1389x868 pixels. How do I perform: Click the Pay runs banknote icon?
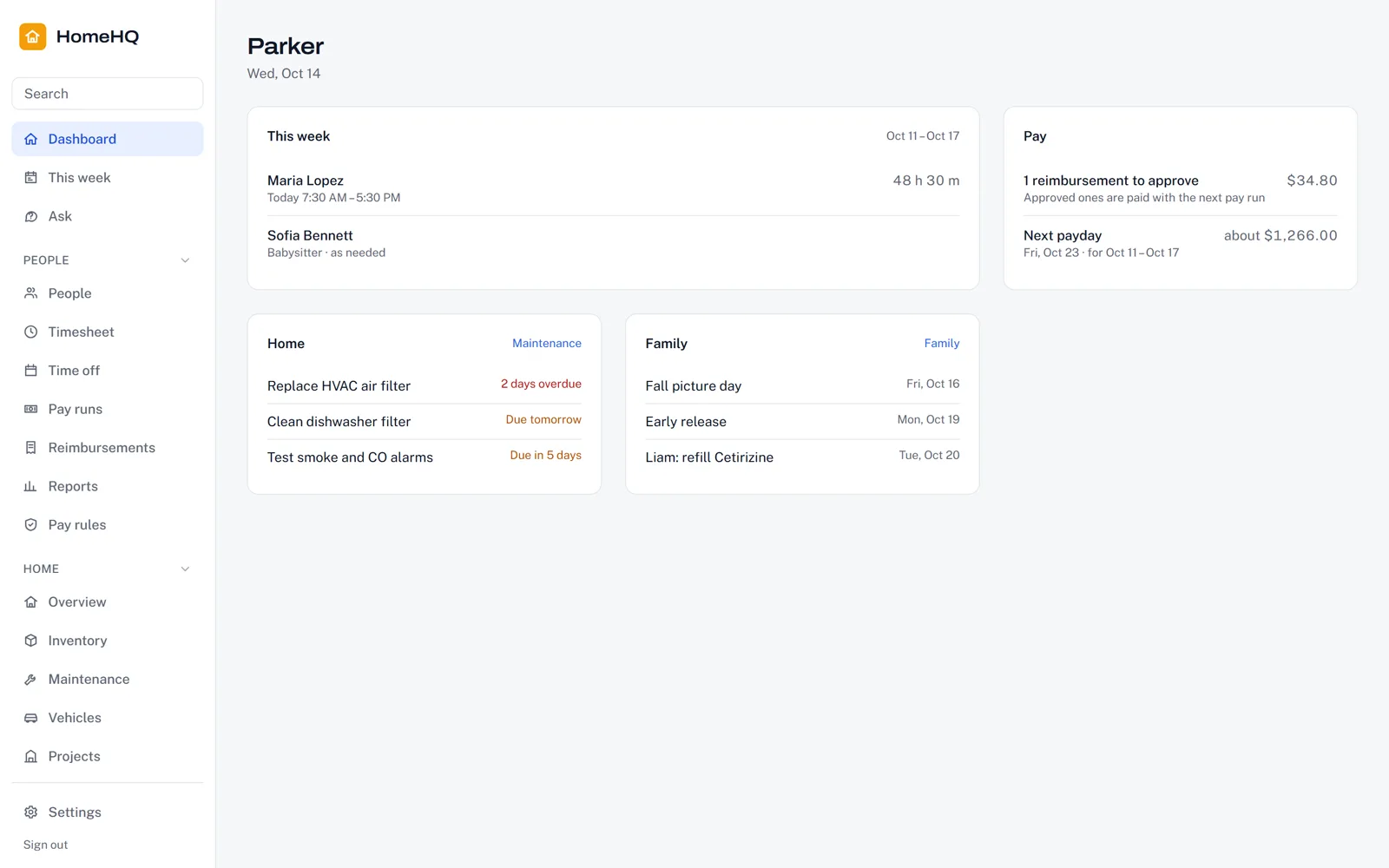[x=31, y=409]
